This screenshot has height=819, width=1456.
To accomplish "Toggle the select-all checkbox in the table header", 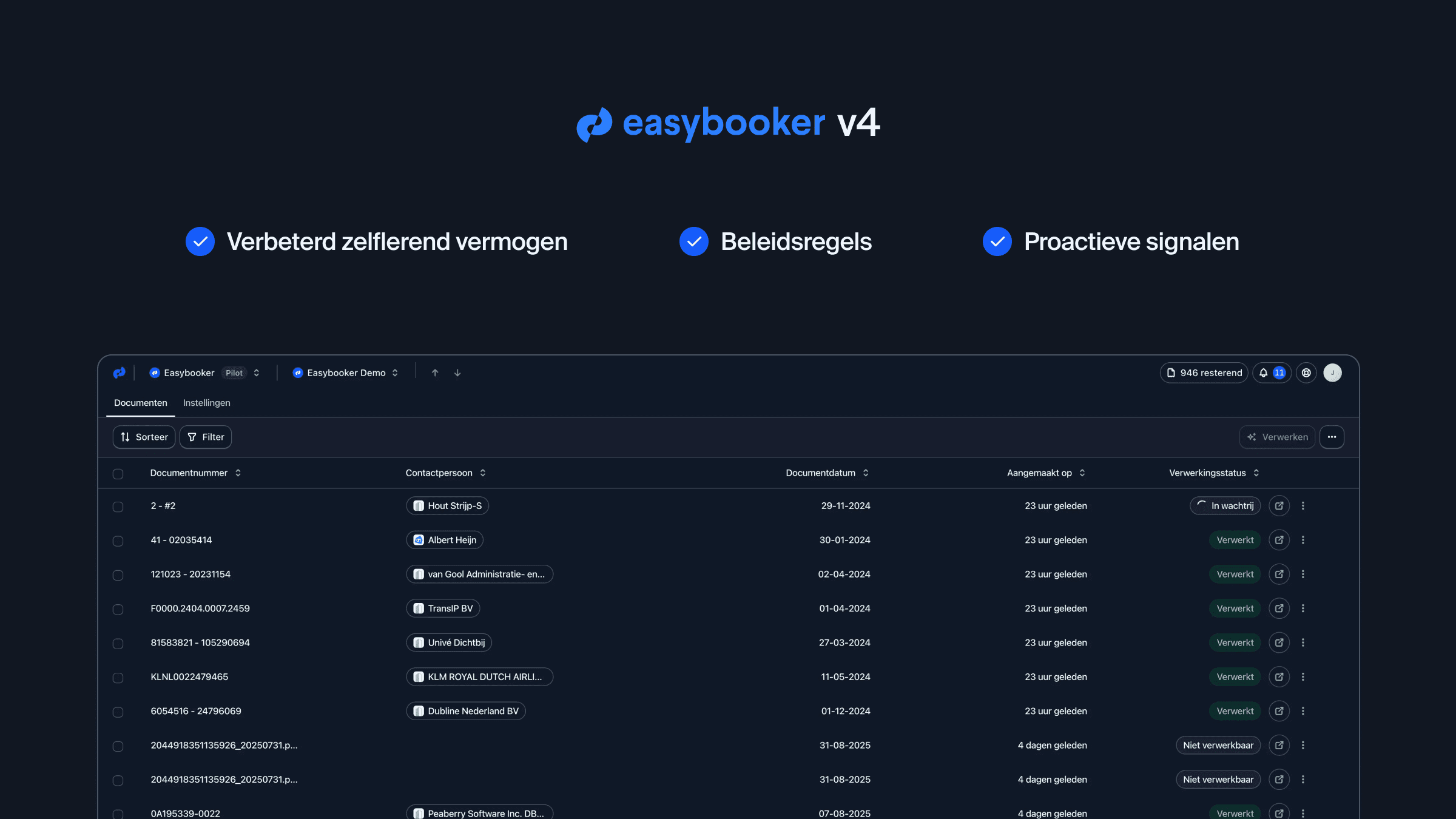I will coord(118,473).
